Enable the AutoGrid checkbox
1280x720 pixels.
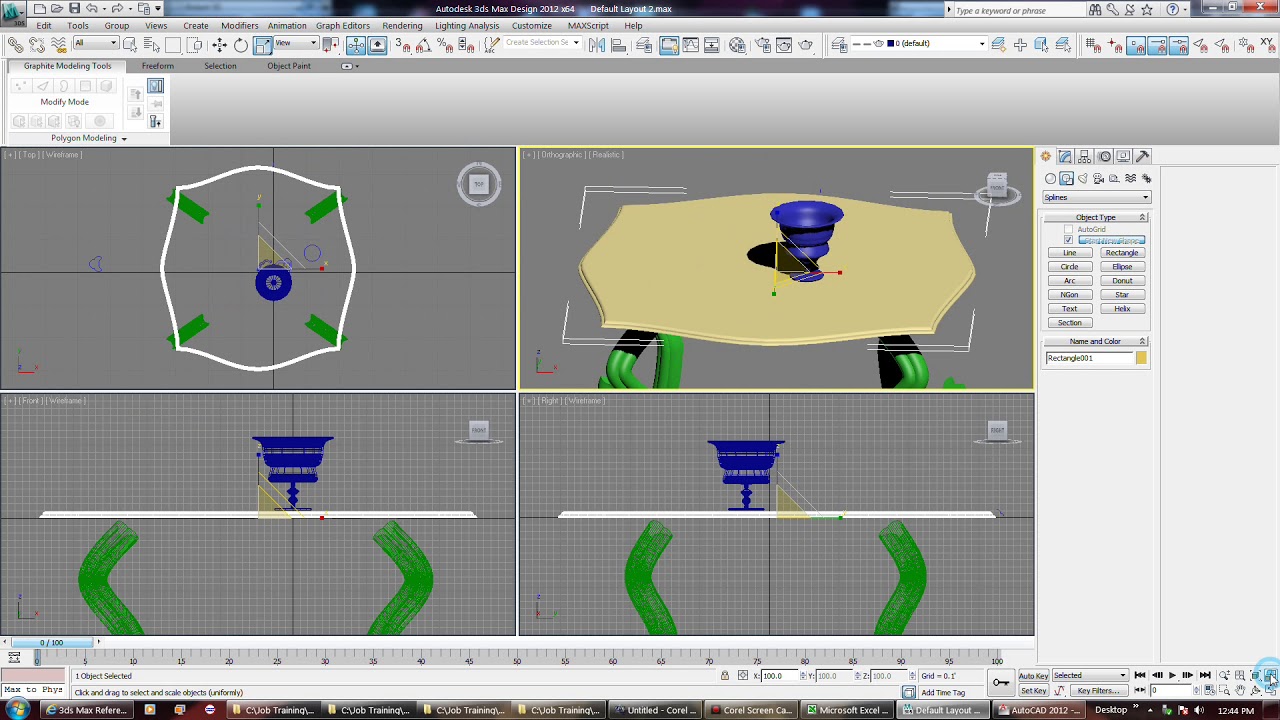tap(1068, 230)
